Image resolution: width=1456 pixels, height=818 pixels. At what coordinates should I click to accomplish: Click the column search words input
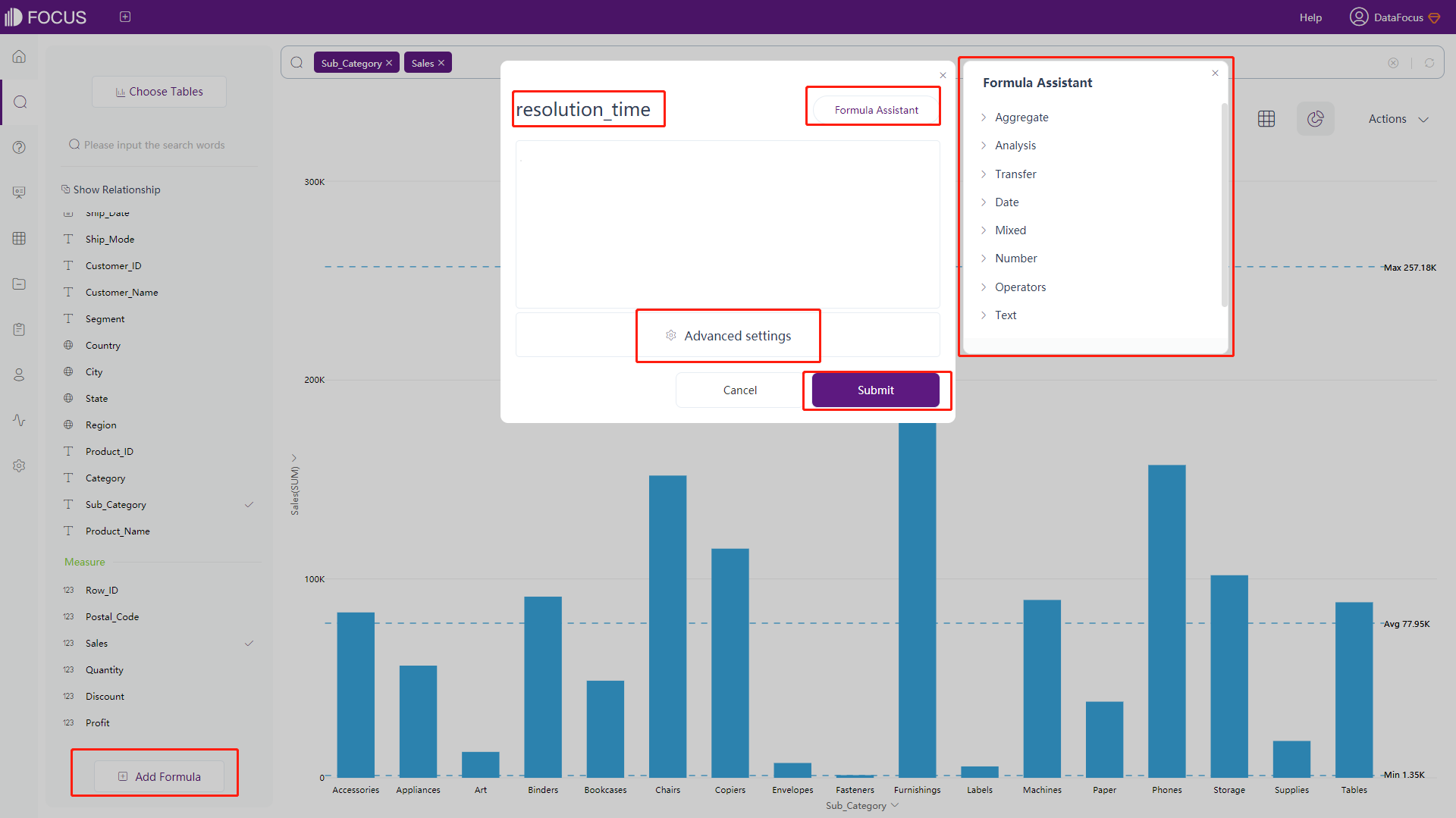coord(159,145)
